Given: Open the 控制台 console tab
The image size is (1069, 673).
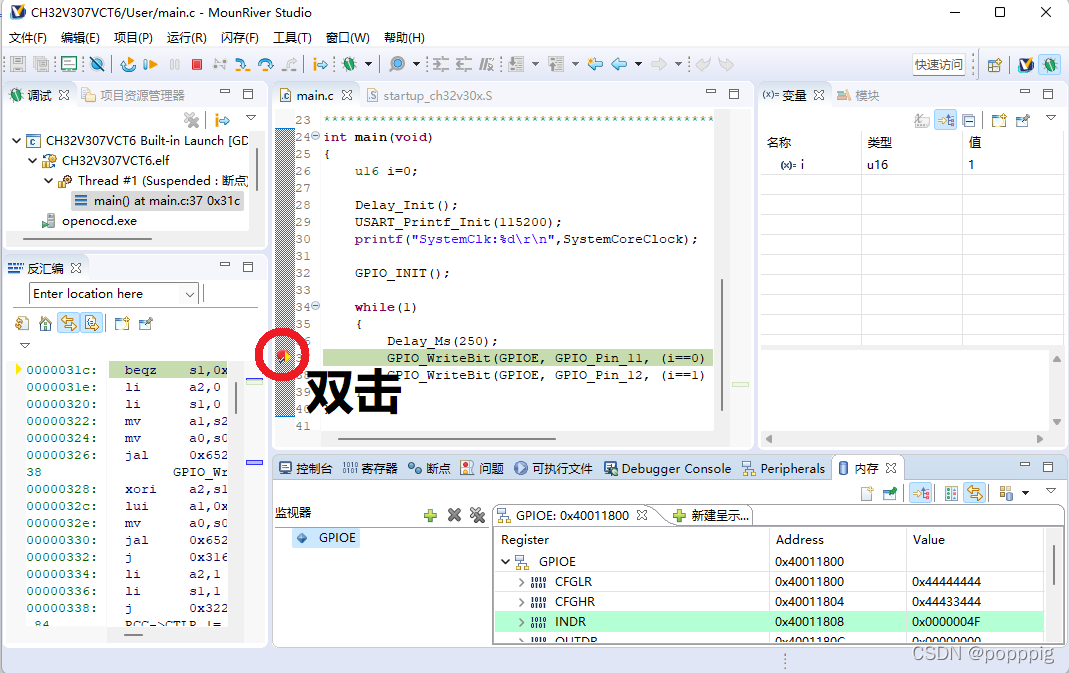Looking at the screenshot, I should (306, 468).
